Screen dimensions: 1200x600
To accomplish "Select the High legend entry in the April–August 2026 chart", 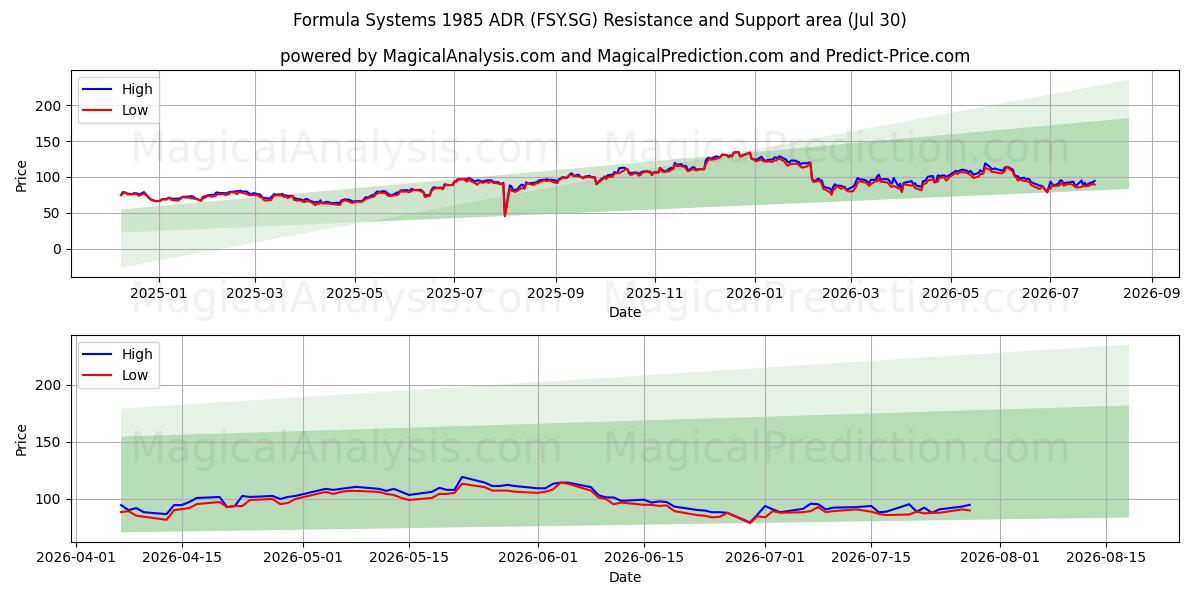I will 118,354.
